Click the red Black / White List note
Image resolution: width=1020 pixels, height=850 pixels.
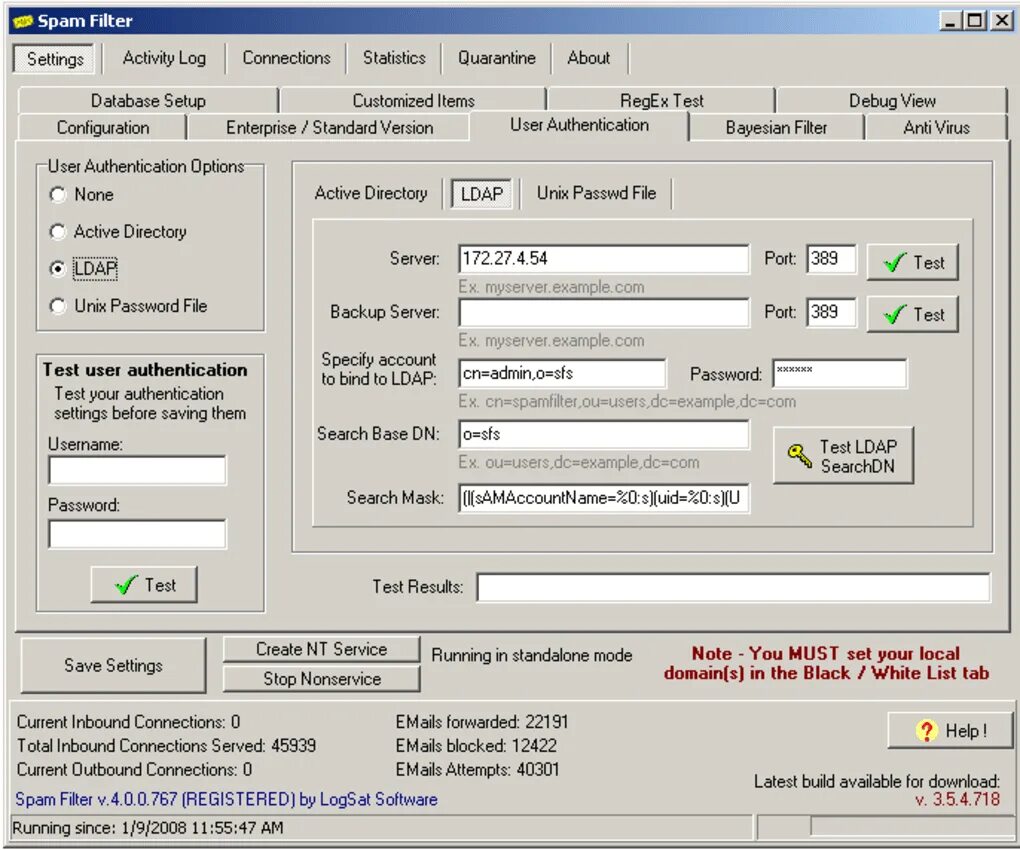tap(826, 663)
